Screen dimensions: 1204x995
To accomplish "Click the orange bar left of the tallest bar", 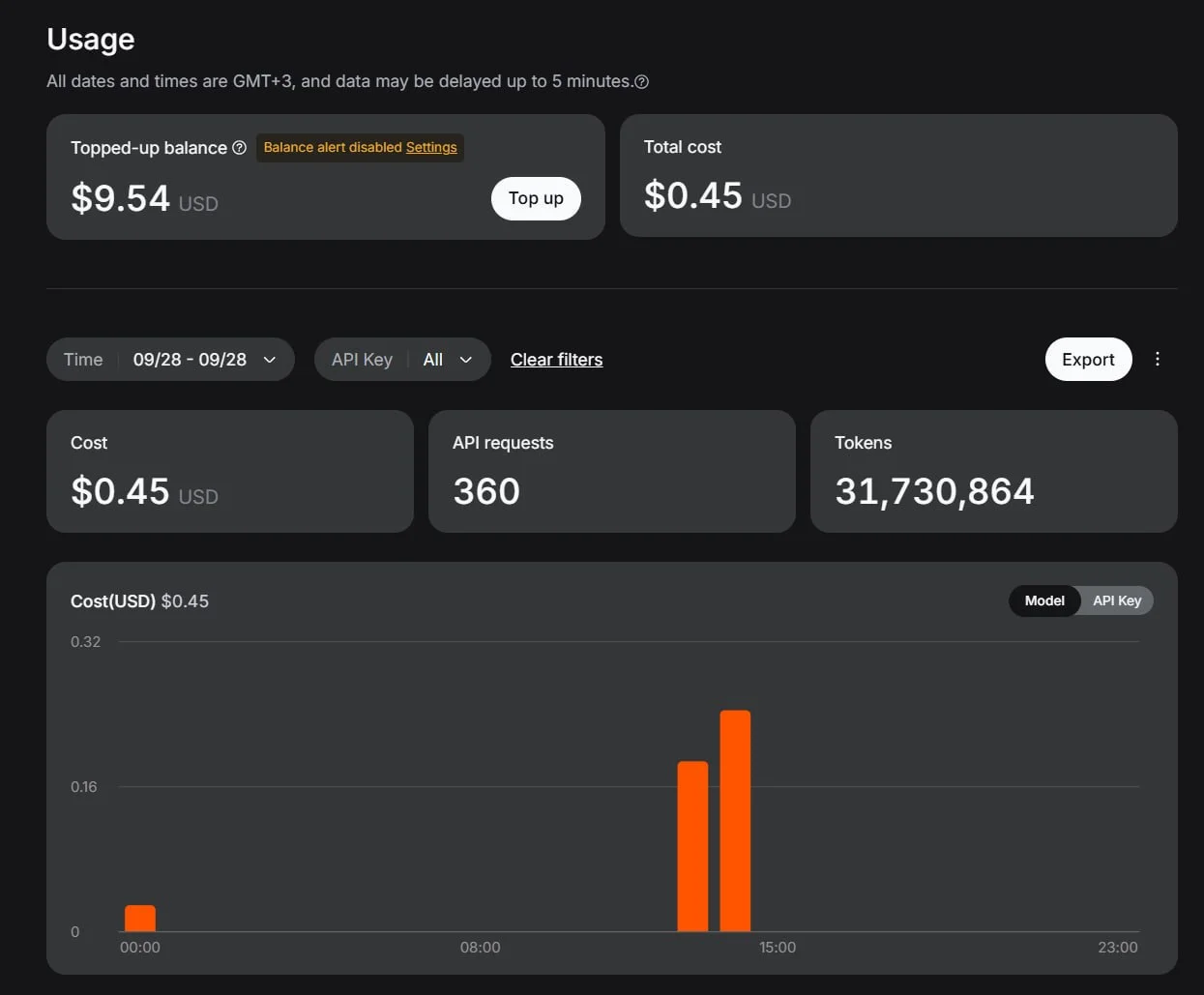I will pos(692,847).
